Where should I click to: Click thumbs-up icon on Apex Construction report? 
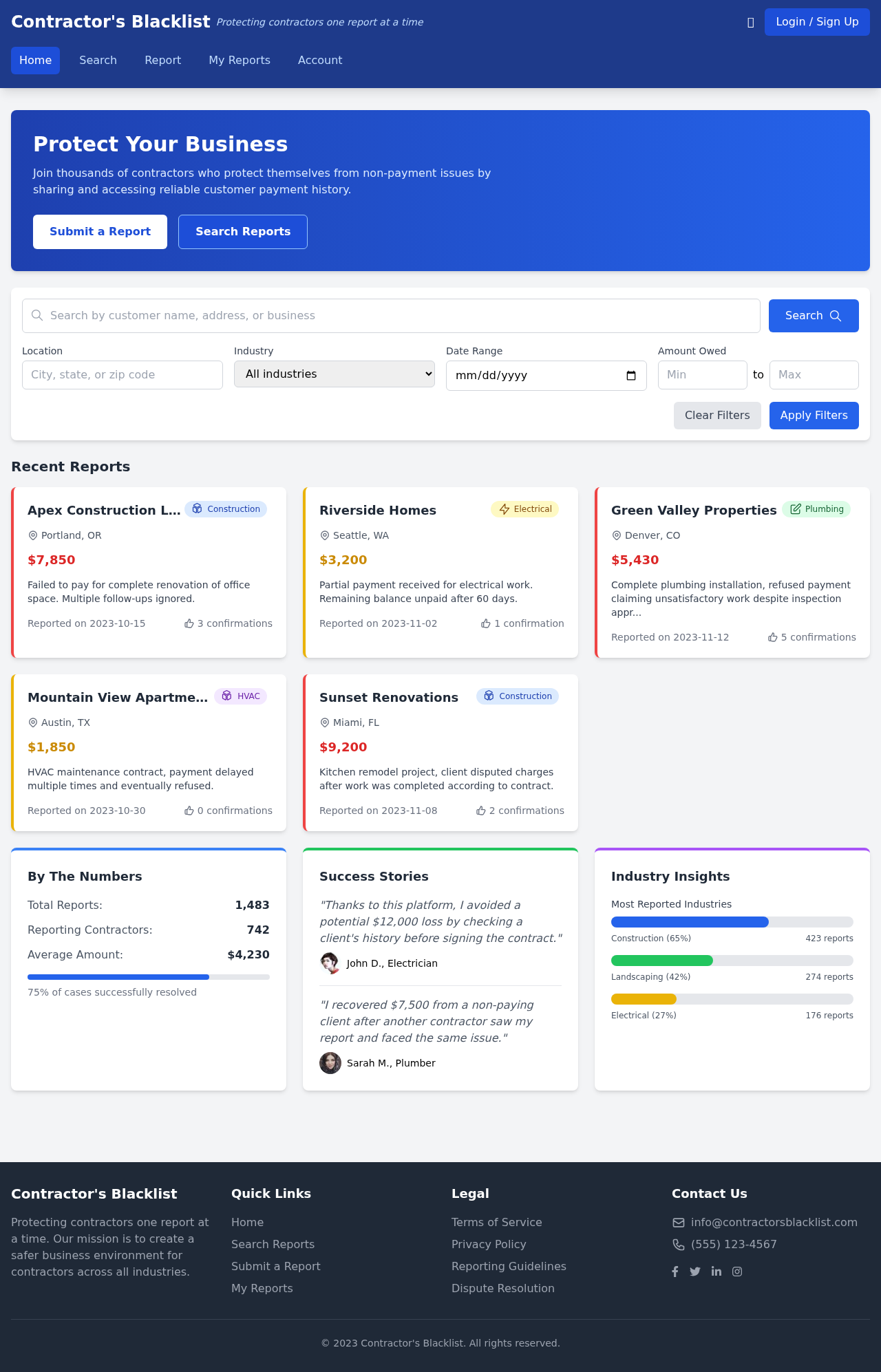(189, 623)
